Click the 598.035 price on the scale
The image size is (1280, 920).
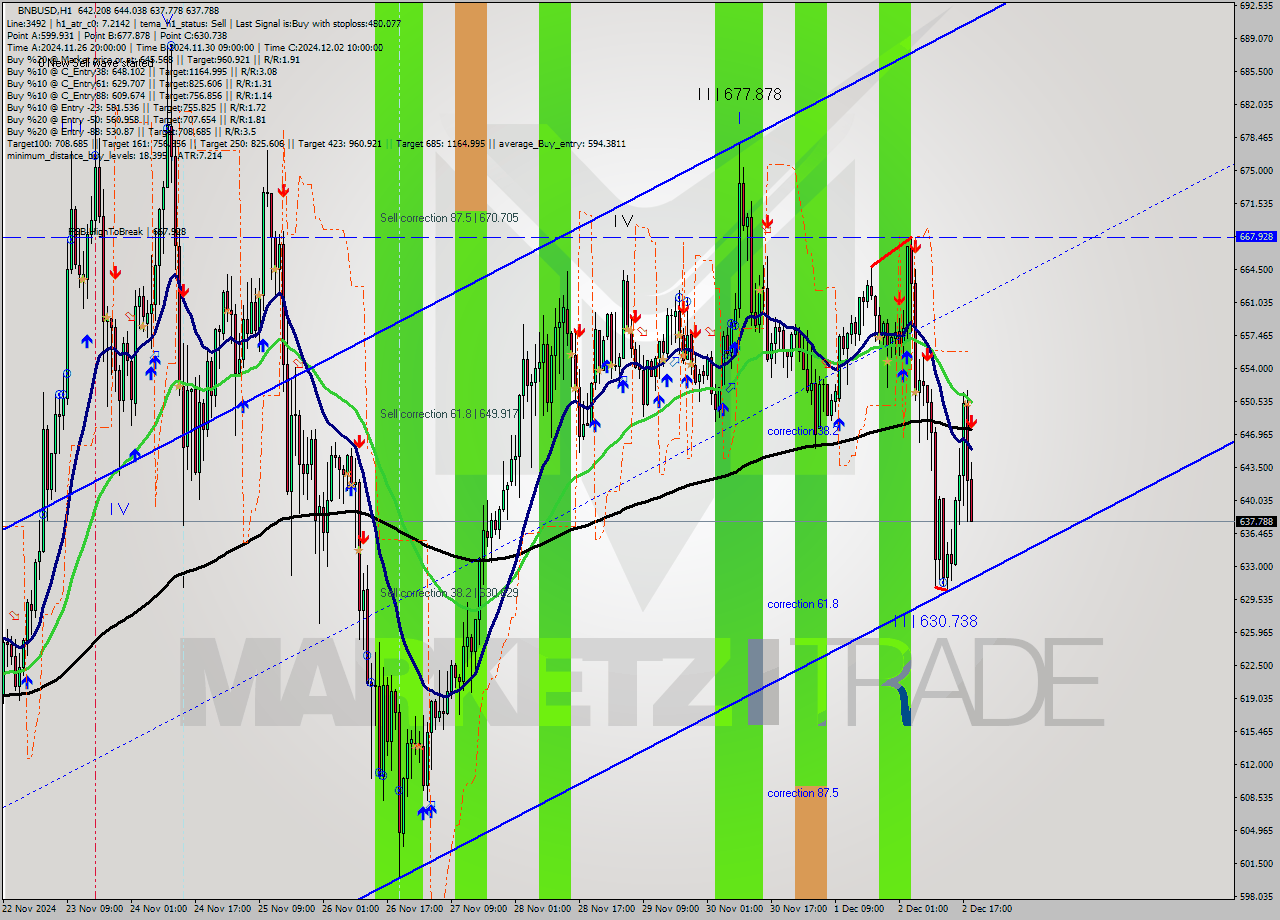[1256, 897]
